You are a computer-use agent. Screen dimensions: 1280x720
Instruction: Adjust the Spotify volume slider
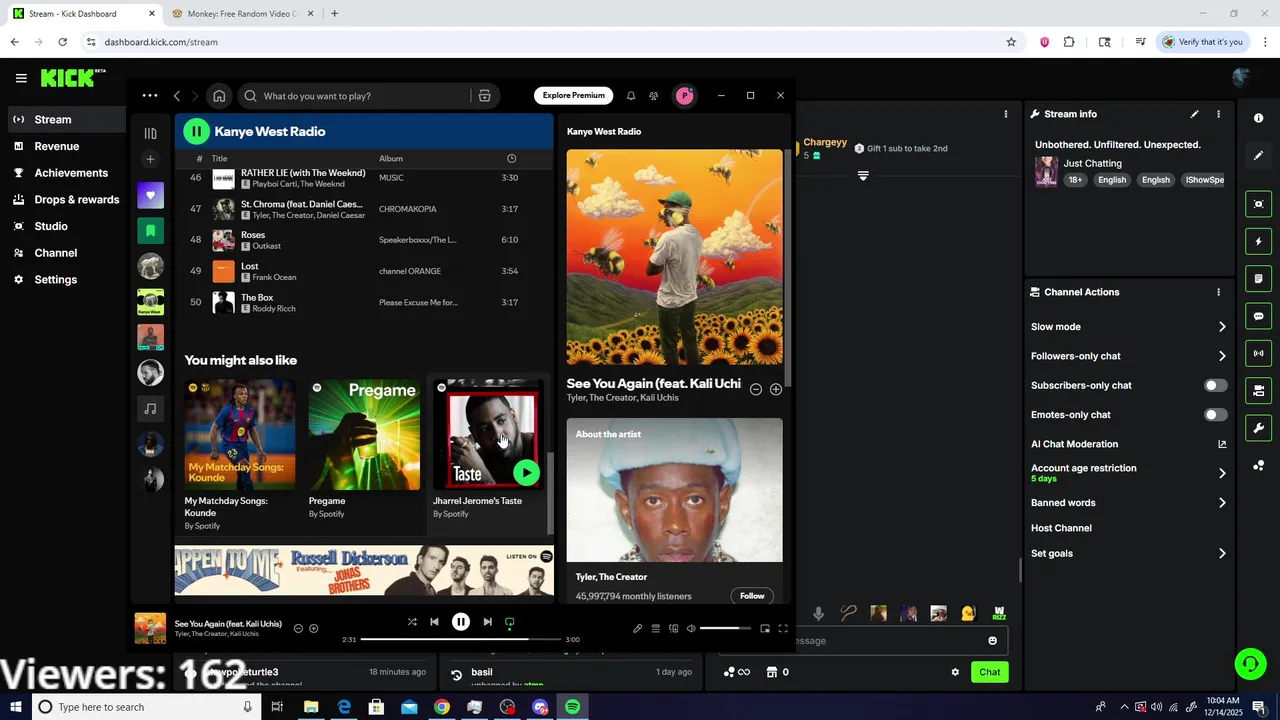coord(725,629)
